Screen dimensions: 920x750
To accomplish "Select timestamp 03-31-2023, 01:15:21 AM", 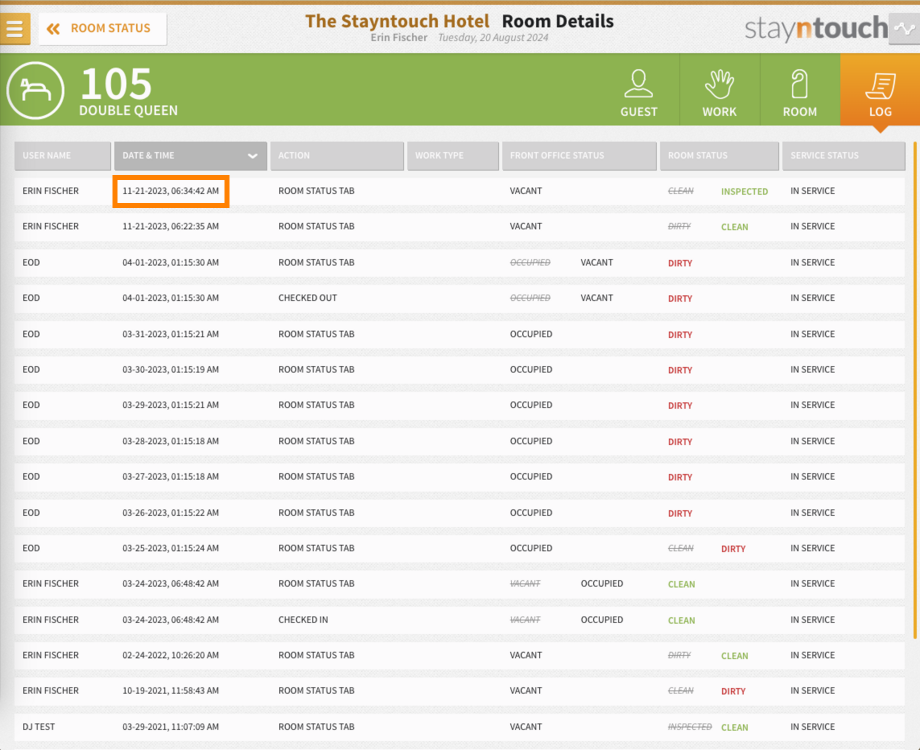I will (171, 334).
